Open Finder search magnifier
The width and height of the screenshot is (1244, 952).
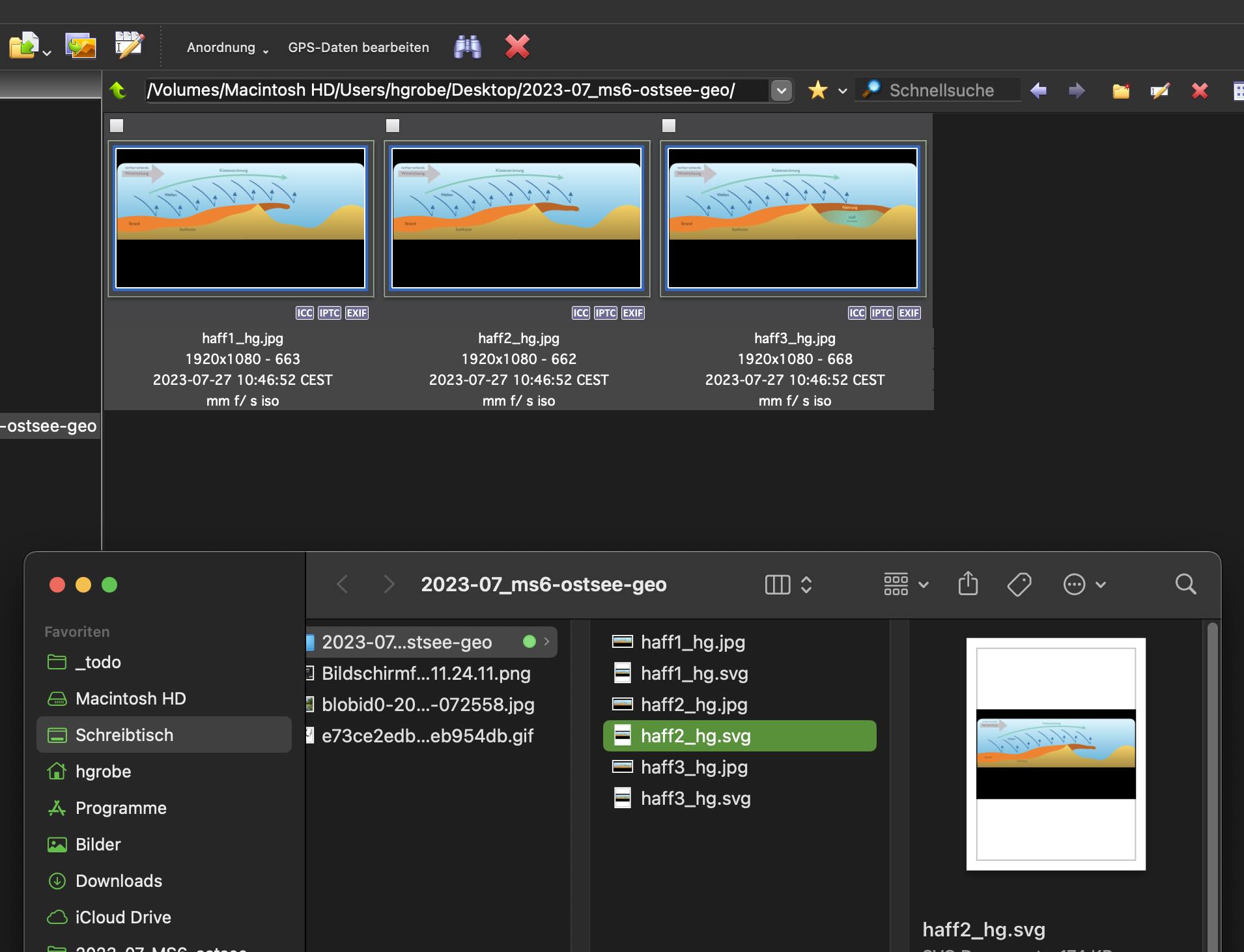tap(1185, 584)
